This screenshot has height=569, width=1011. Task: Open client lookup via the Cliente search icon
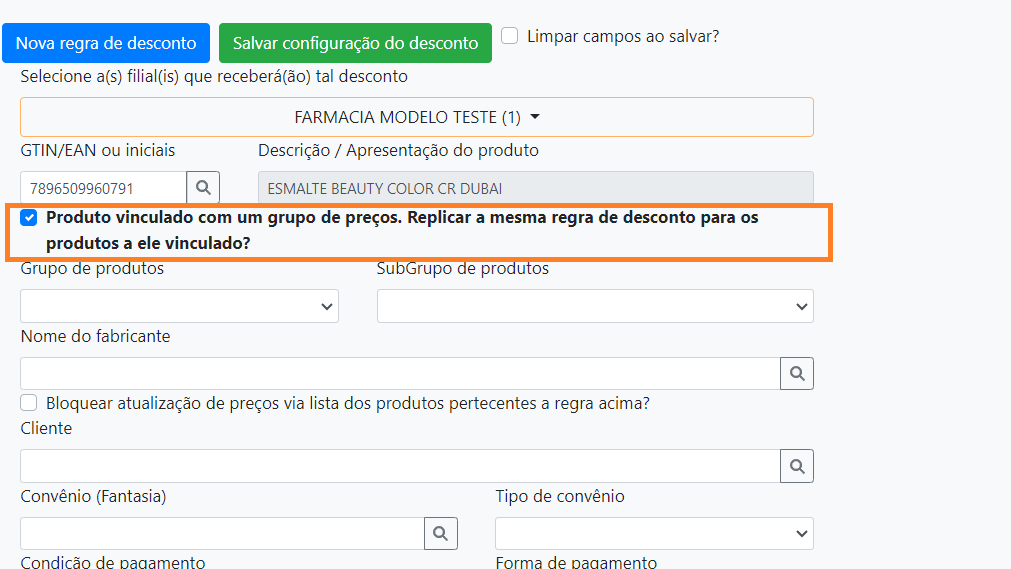pos(796,466)
